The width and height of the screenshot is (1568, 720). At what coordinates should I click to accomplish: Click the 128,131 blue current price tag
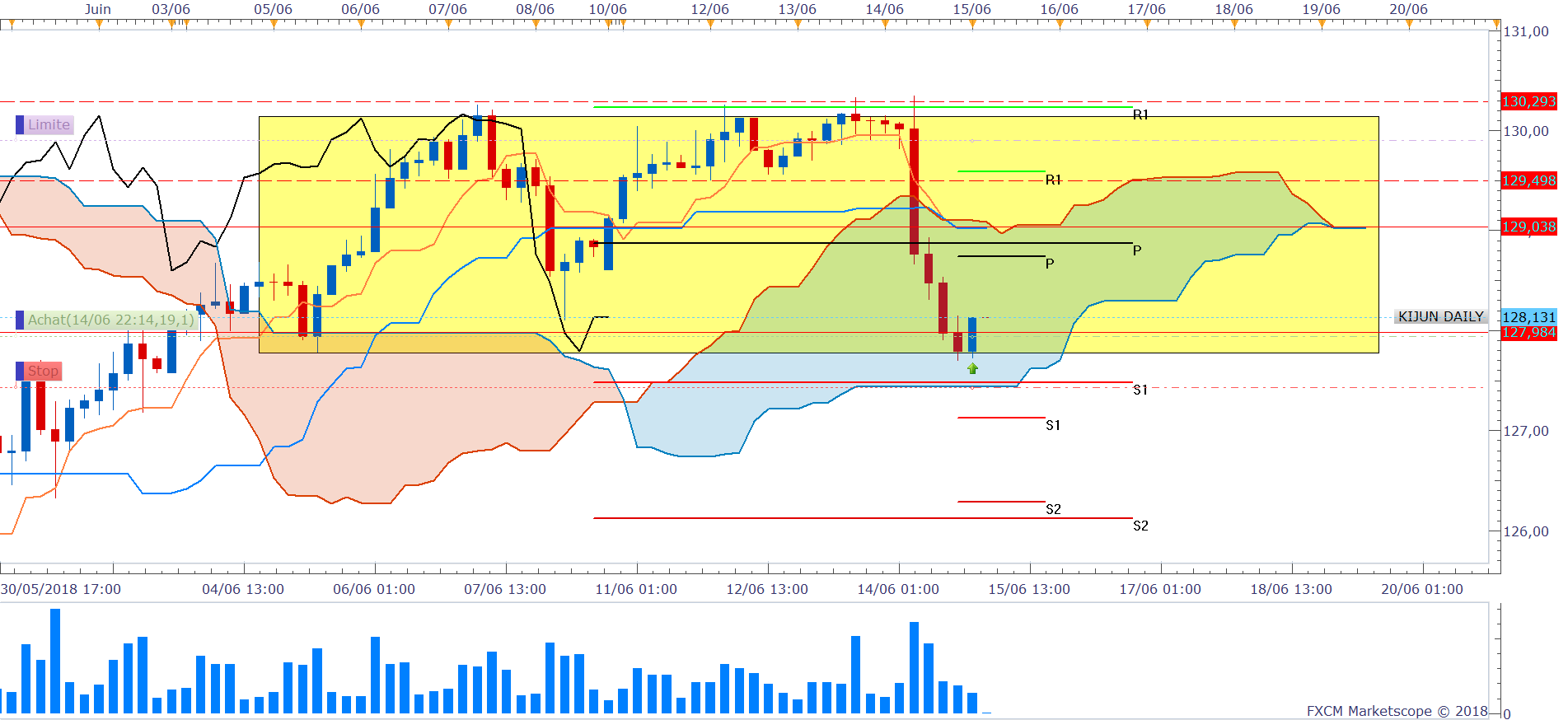click(1529, 317)
